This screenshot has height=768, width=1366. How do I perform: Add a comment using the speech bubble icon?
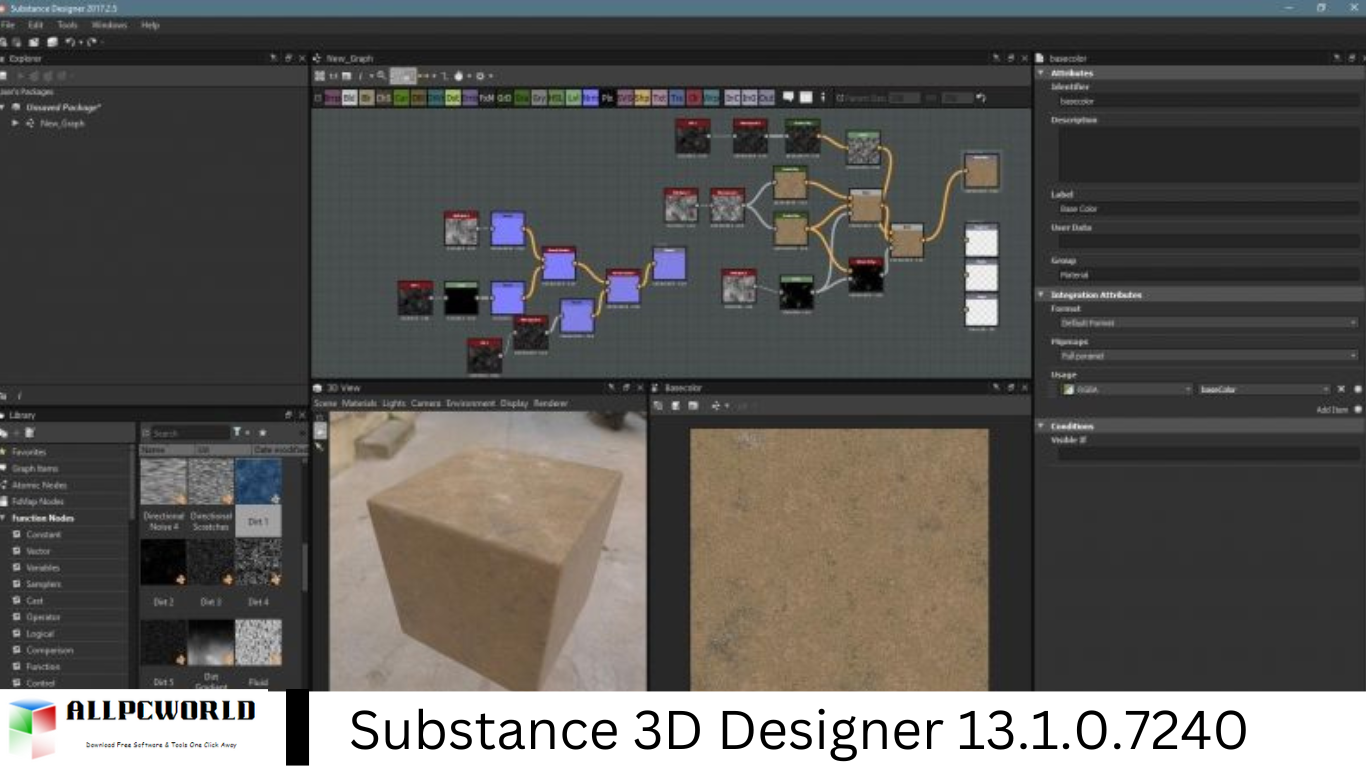788,97
